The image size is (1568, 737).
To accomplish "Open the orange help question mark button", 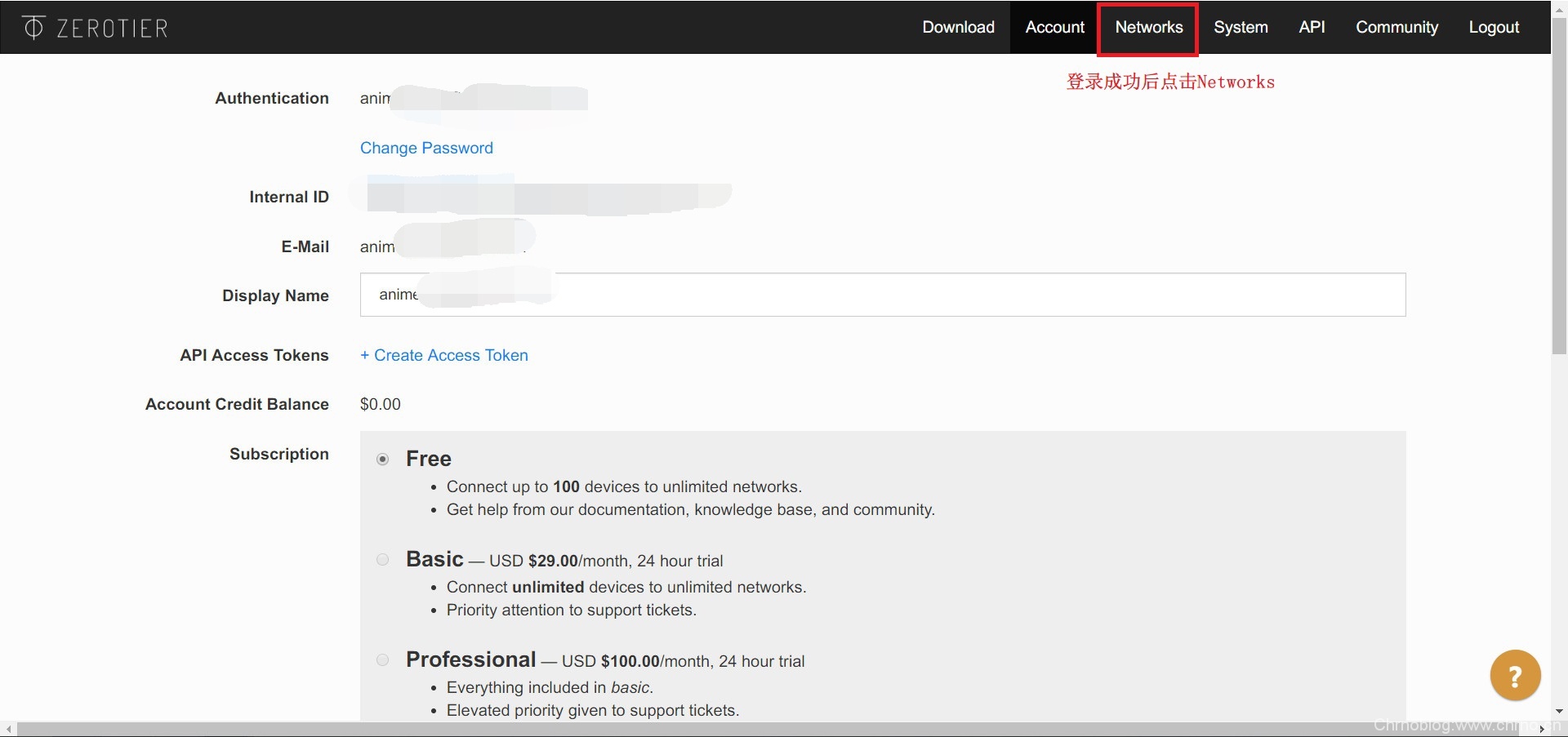I will (1514, 675).
